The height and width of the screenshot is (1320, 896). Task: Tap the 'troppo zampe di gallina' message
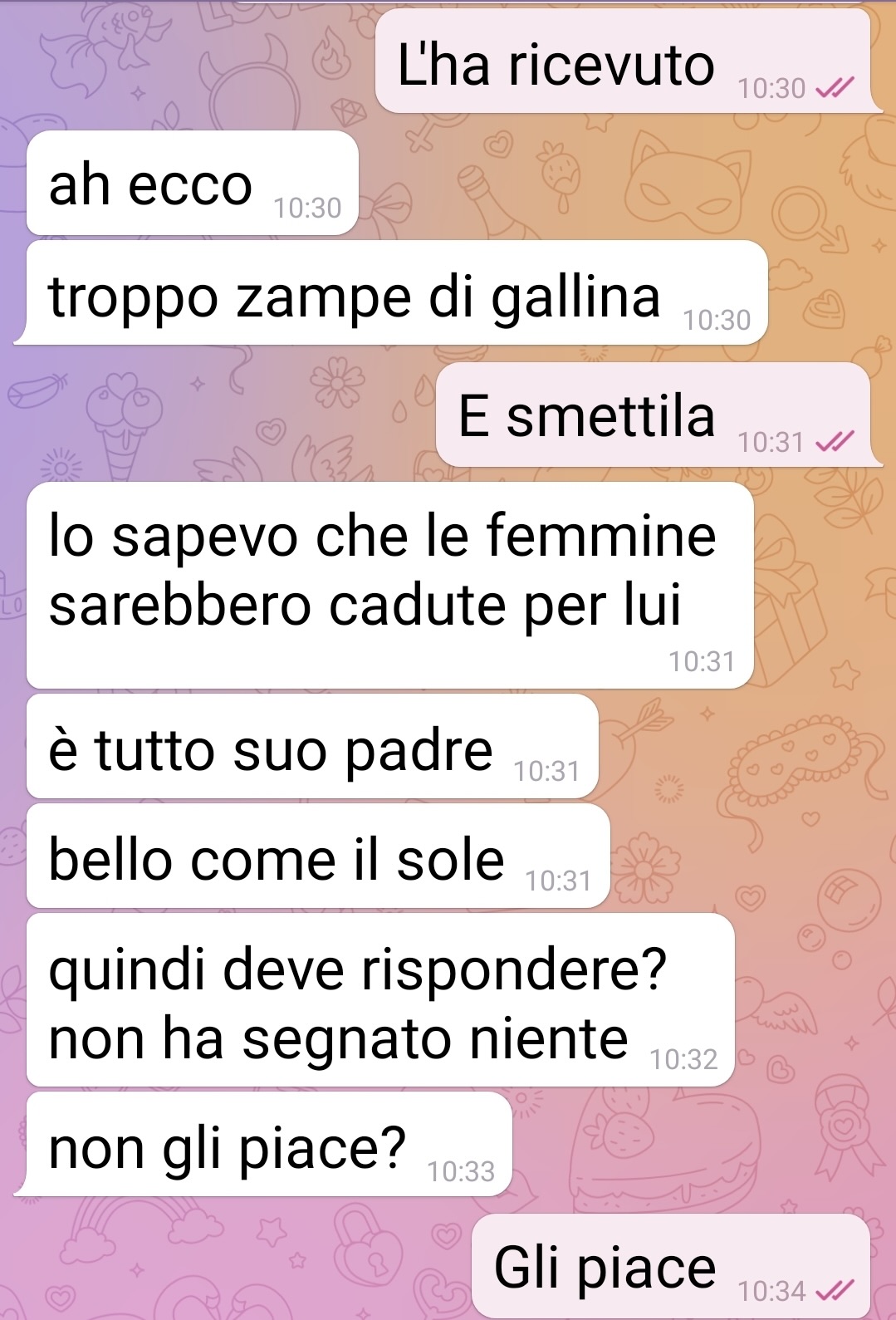(397, 292)
